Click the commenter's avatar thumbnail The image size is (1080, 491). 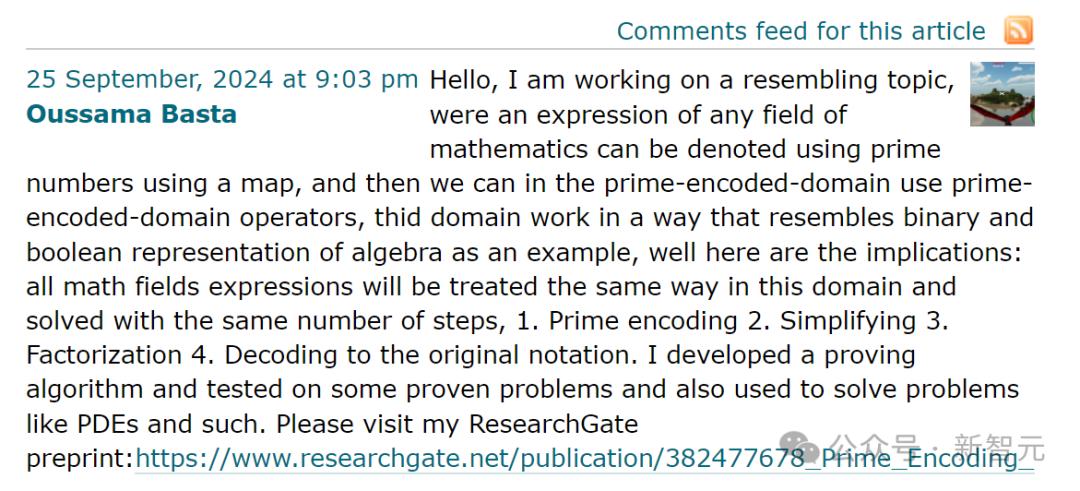[1002, 94]
